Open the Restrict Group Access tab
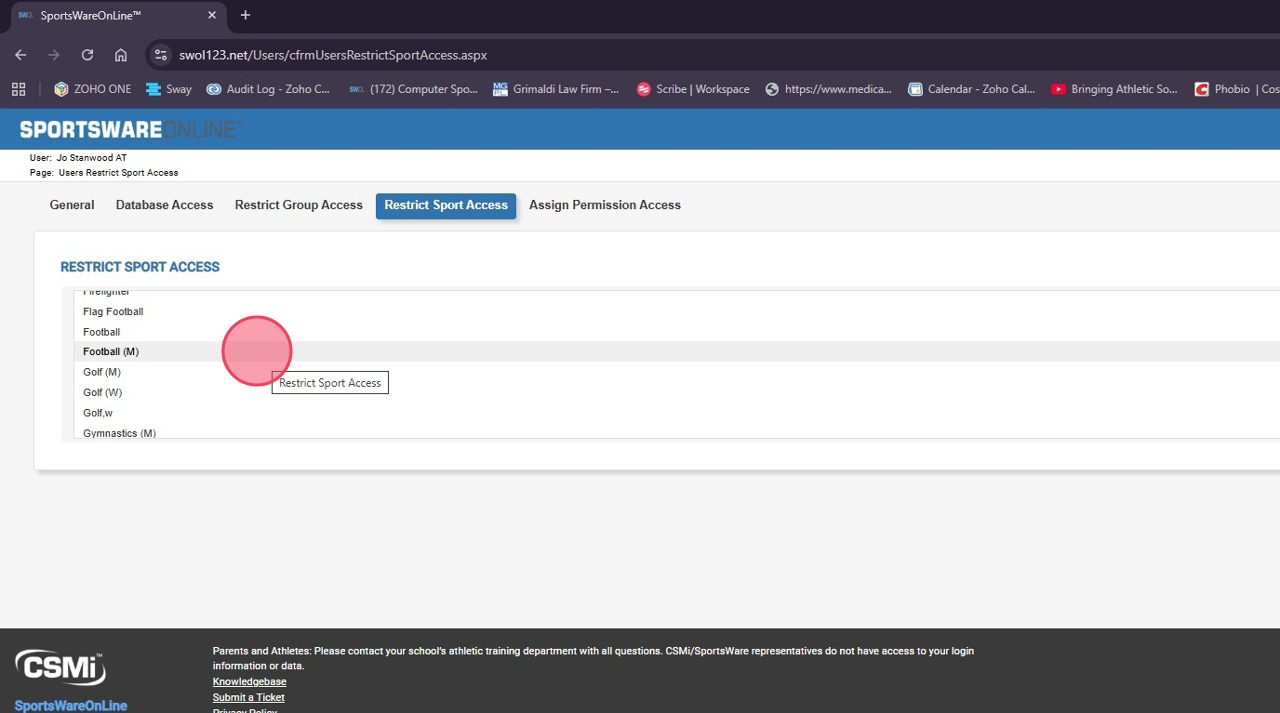 click(298, 205)
